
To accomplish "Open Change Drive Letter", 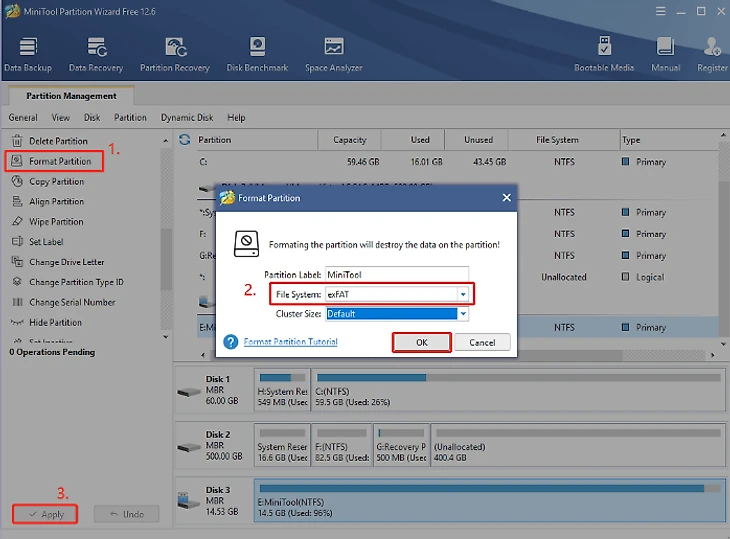I will click(67, 262).
